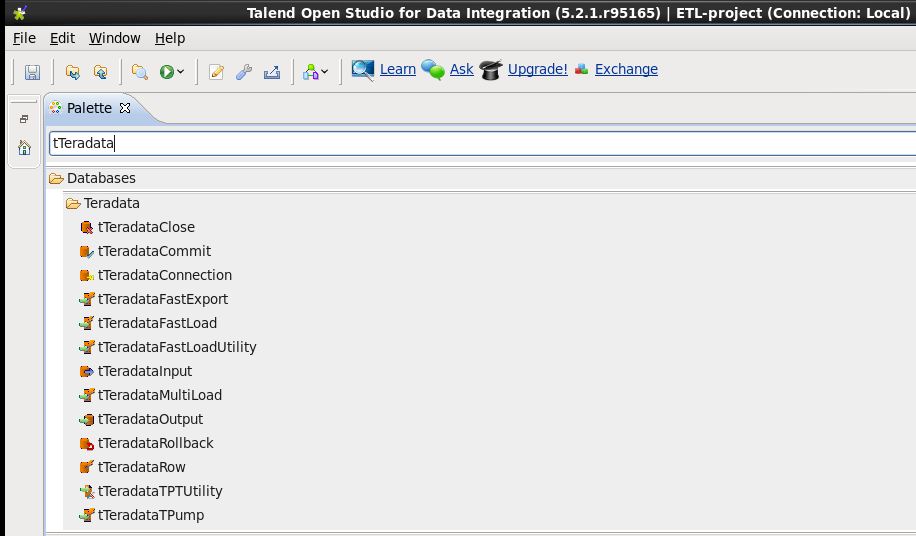Click the restore view icon in left sidebar
Screen dimensions: 916x536
click(24, 119)
